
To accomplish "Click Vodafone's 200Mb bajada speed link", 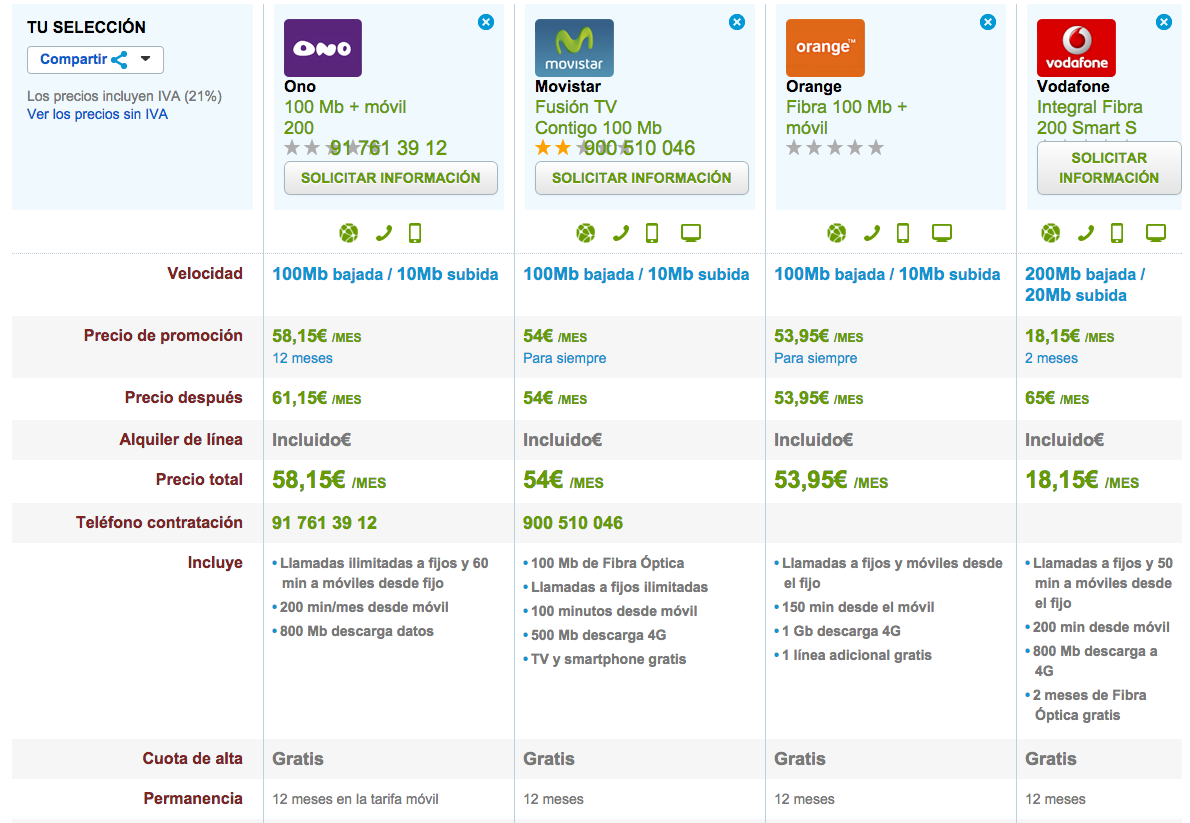I will (1085, 285).
